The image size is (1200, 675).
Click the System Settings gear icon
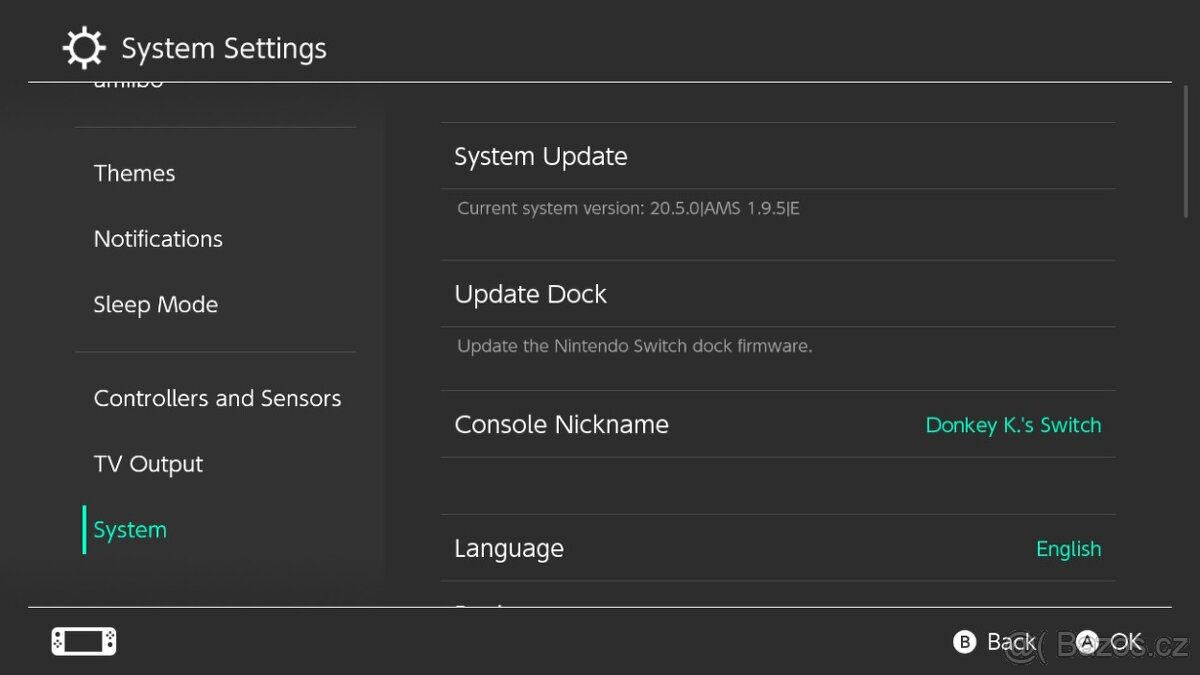tap(84, 47)
